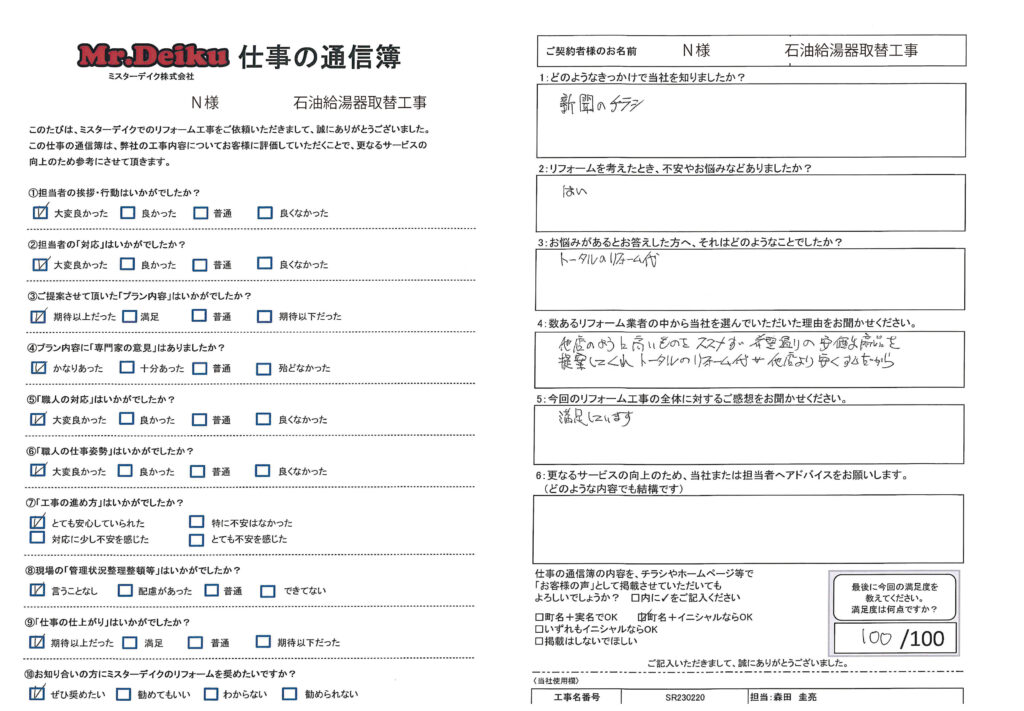
Task: Check 特に不安はなかった for 工事の進め方
Action: 196,522
